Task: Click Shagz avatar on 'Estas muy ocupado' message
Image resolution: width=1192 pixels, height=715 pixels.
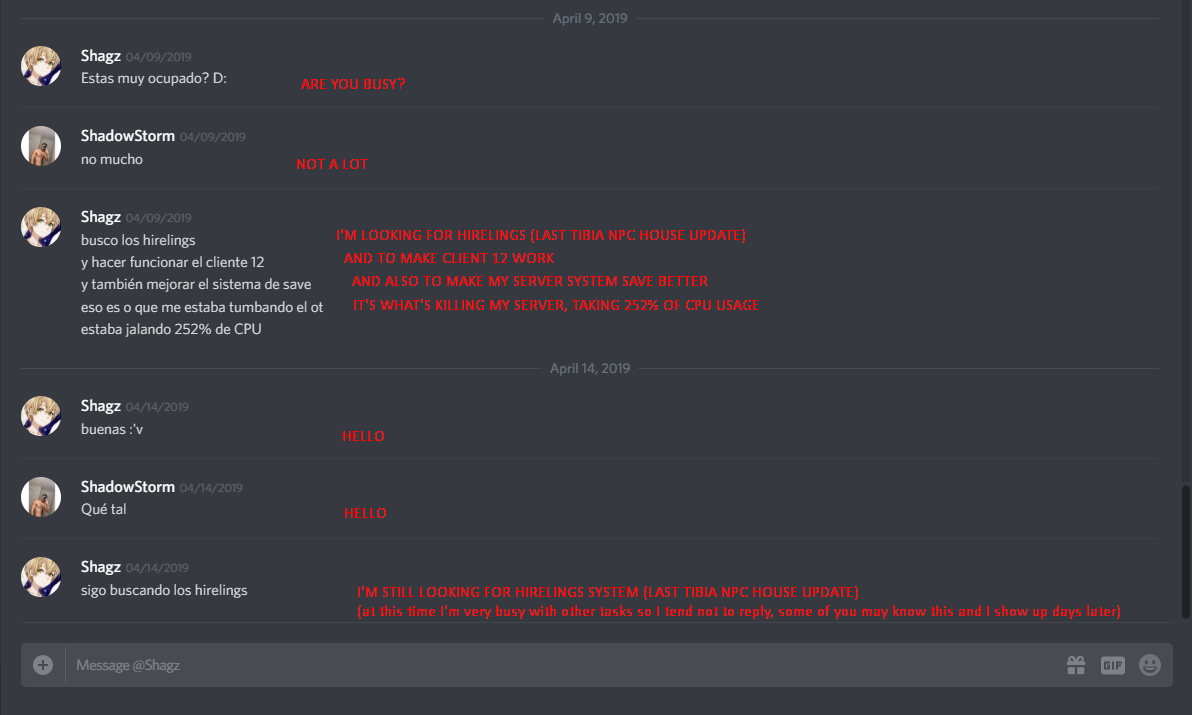Action: click(x=41, y=66)
